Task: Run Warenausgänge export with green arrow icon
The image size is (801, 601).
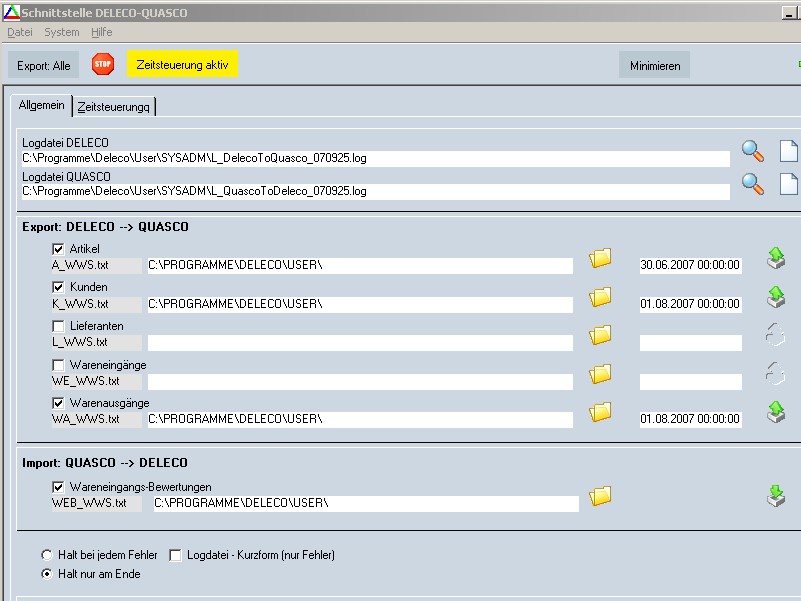Action: (776, 412)
